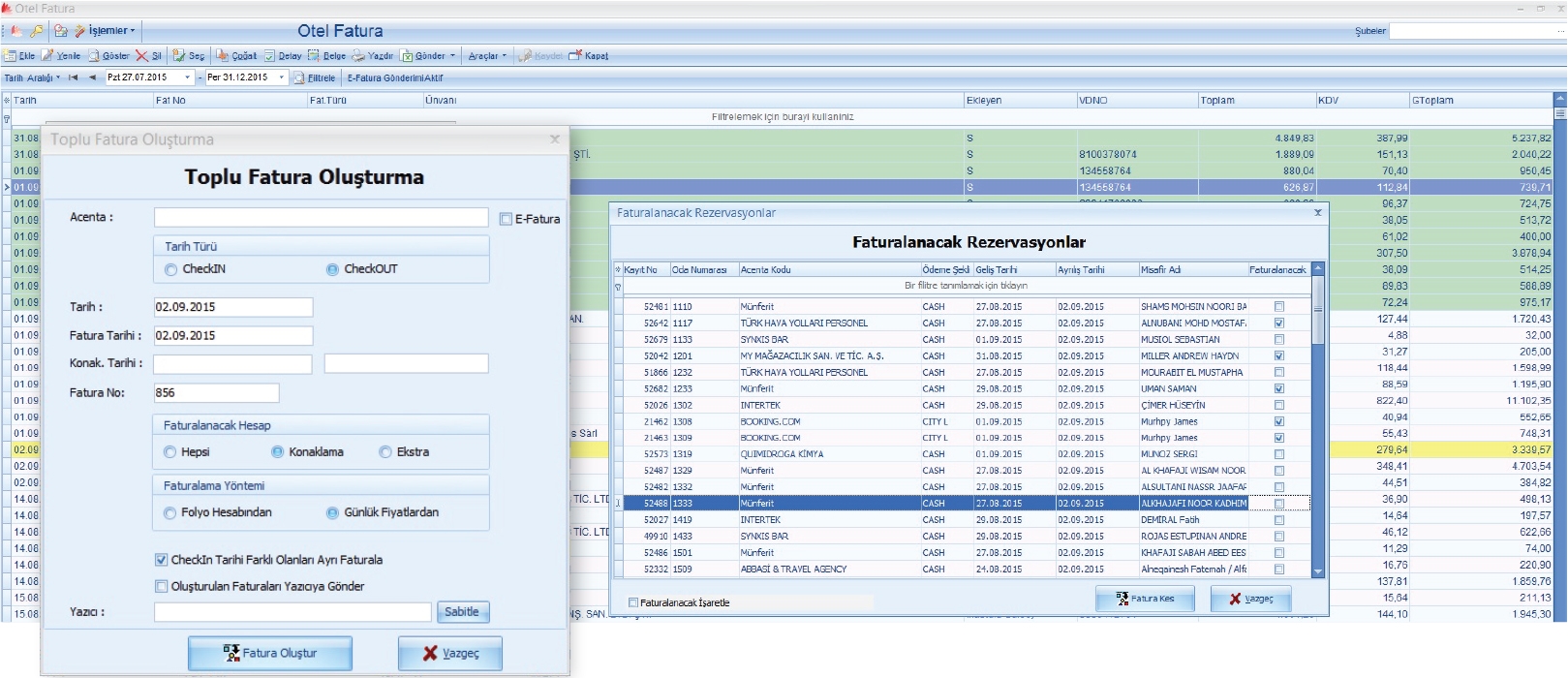The image size is (1568, 678).
Task: Choose Folyo Hesabından billing method
Action: (170, 513)
